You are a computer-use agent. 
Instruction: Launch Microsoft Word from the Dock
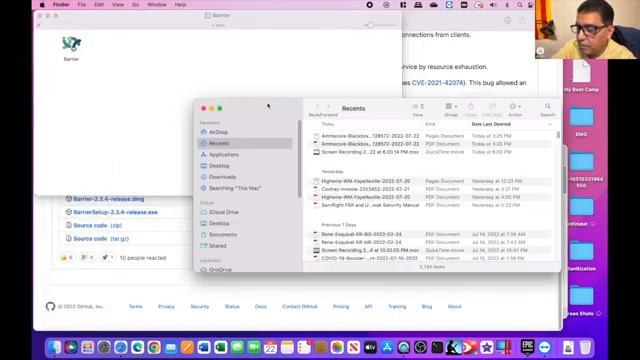click(x=204, y=347)
